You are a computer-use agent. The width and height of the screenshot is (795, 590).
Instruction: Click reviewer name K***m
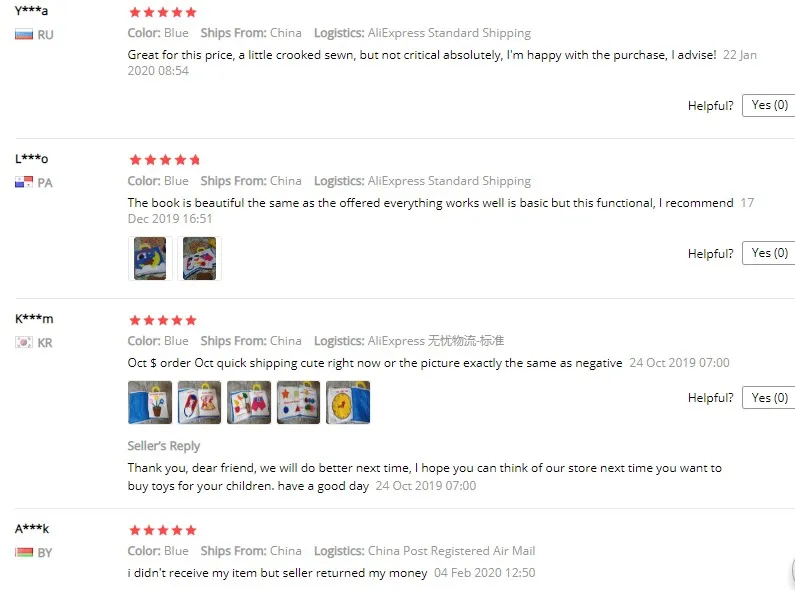[34, 319]
